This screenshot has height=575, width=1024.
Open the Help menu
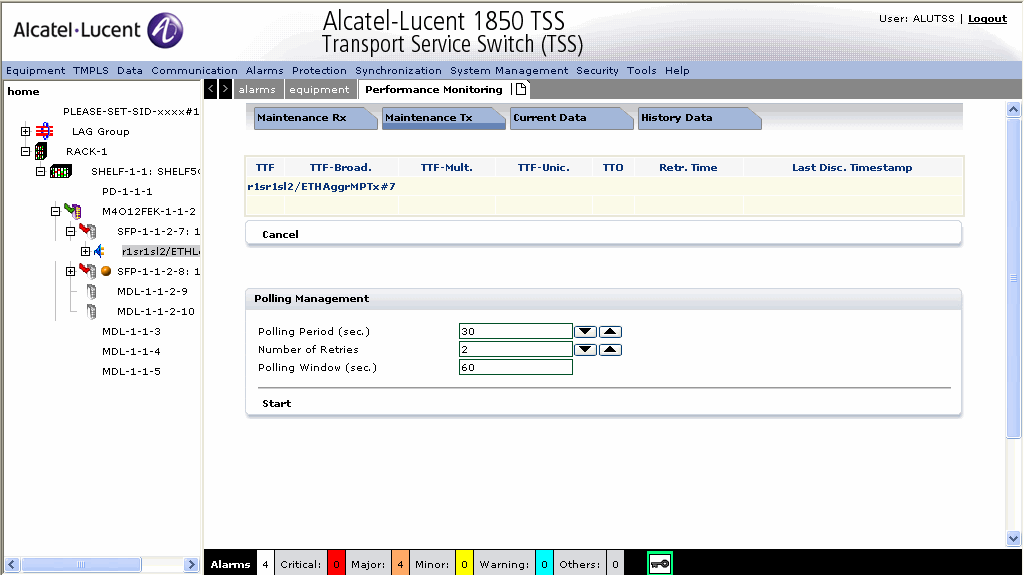tap(677, 71)
